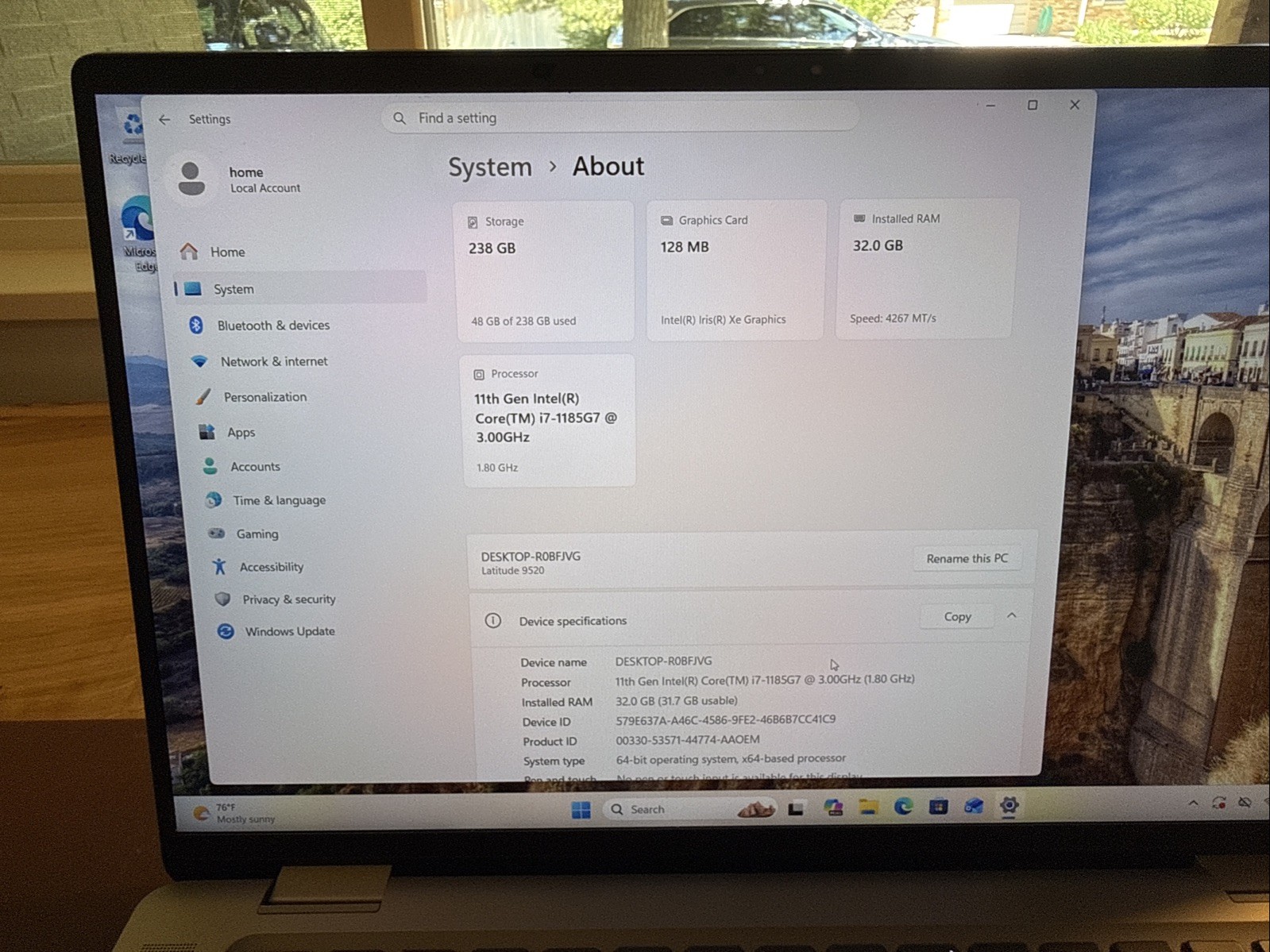
Task: Click the paintbrush Personalization icon
Action: tap(203, 396)
